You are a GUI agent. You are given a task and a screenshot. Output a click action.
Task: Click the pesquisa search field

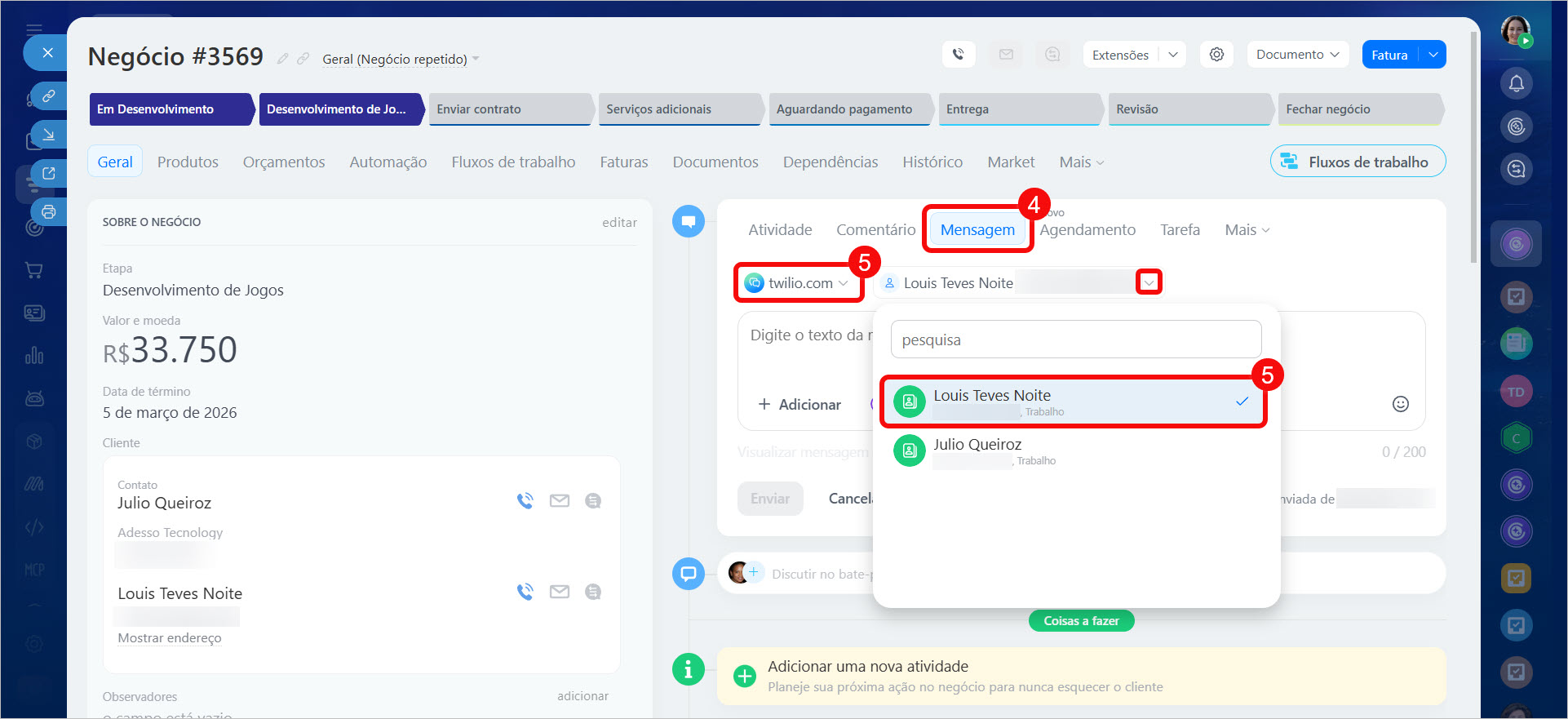[x=1075, y=340]
